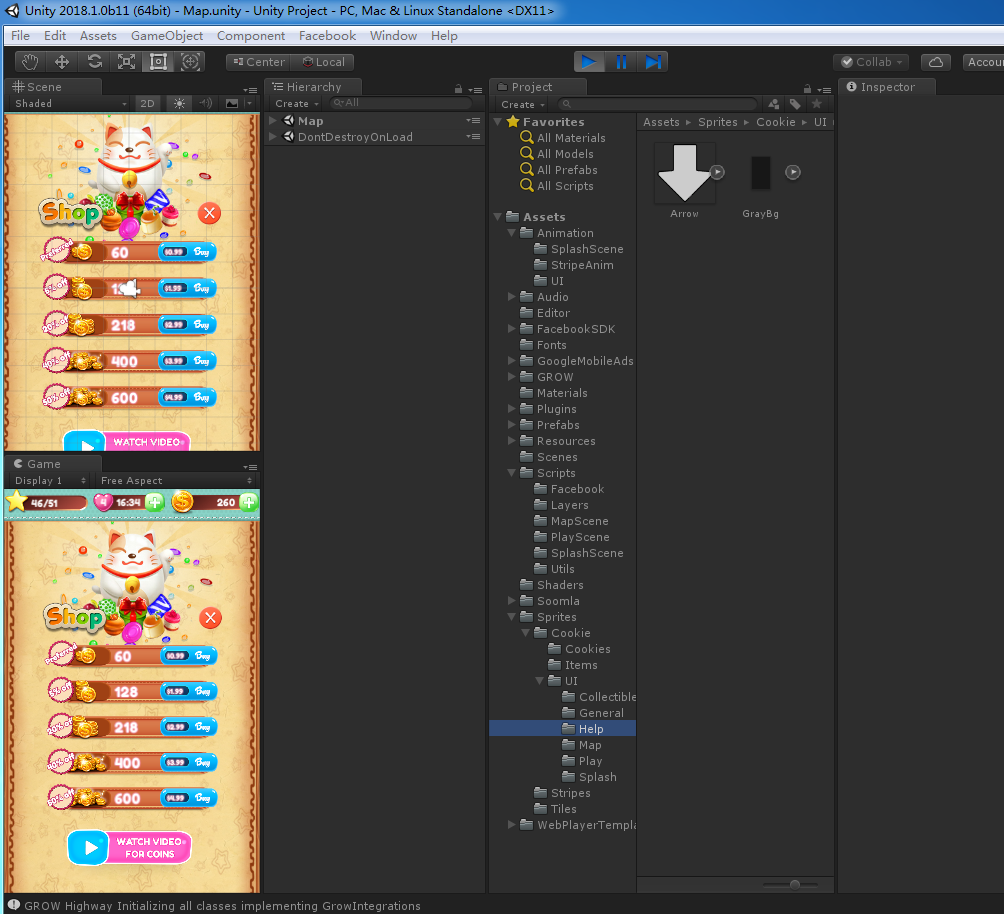Search in the Hierarchy search field
The image size is (1004, 914).
401,103
